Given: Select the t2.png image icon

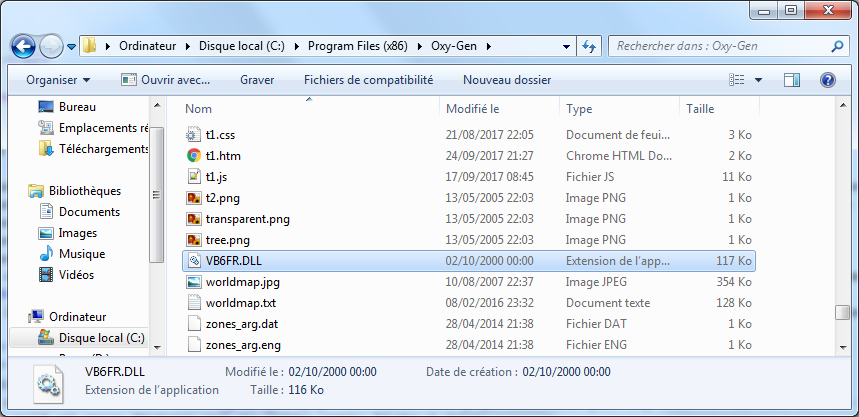Looking at the screenshot, I should point(193,198).
